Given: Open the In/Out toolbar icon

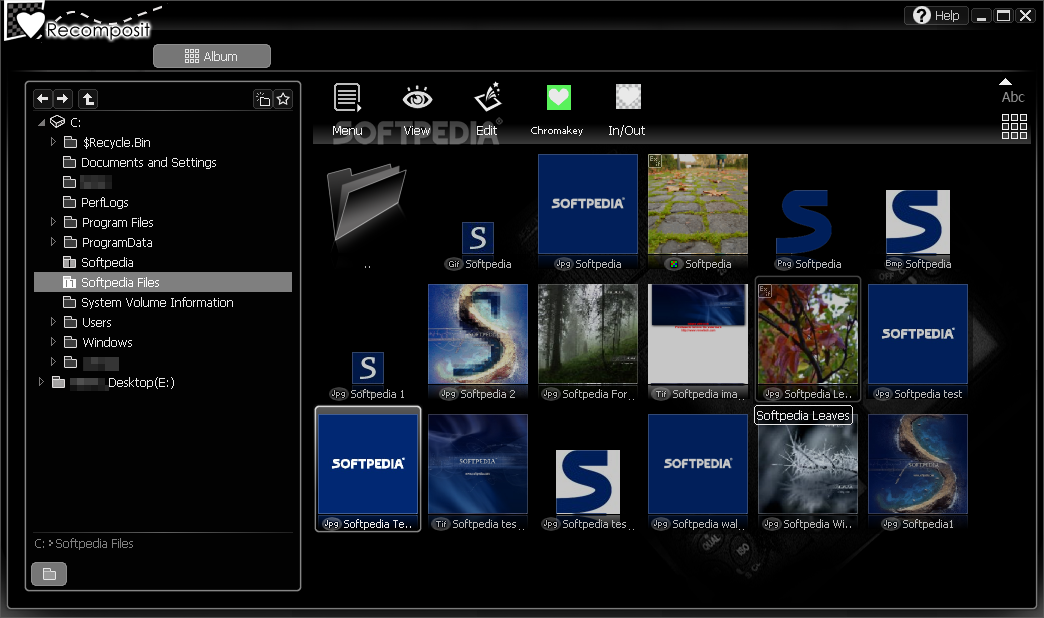Looking at the screenshot, I should point(628,97).
